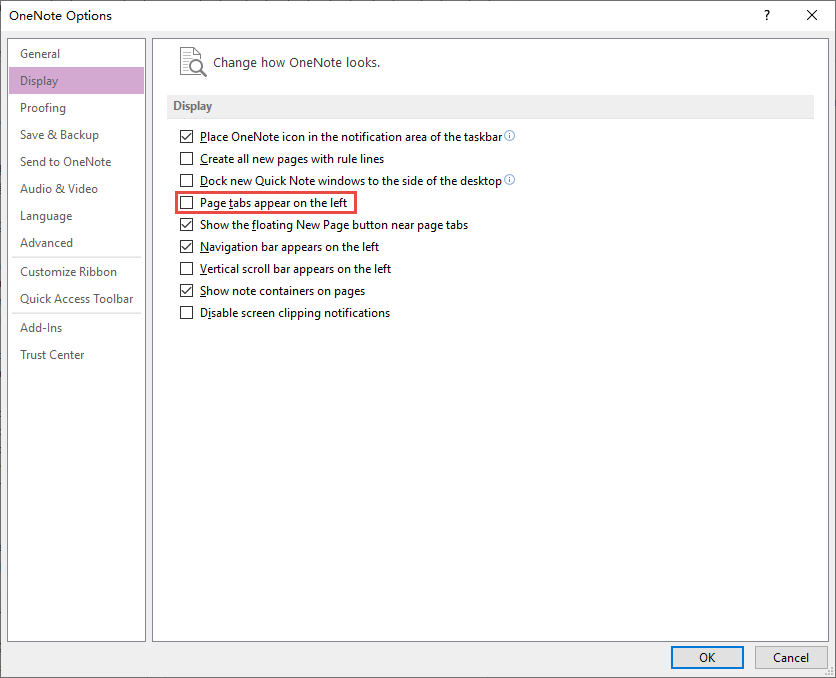The width and height of the screenshot is (836, 678).
Task: Click Cancel to discard changes
Action: 791,657
